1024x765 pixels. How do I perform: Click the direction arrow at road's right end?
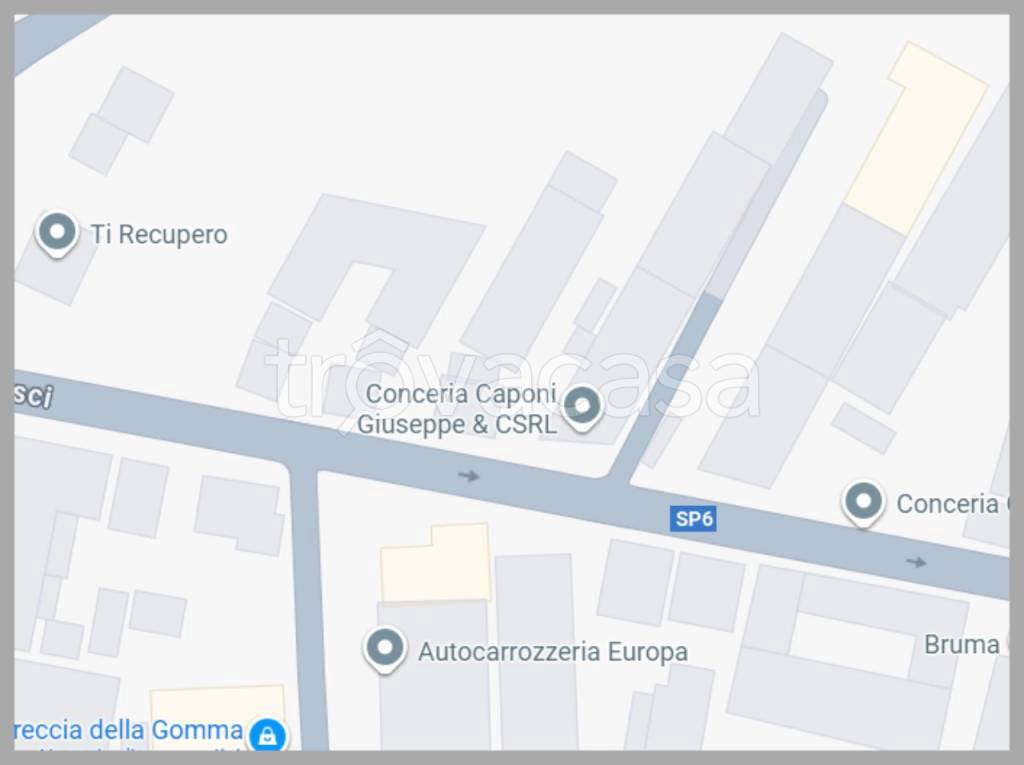tap(916, 562)
